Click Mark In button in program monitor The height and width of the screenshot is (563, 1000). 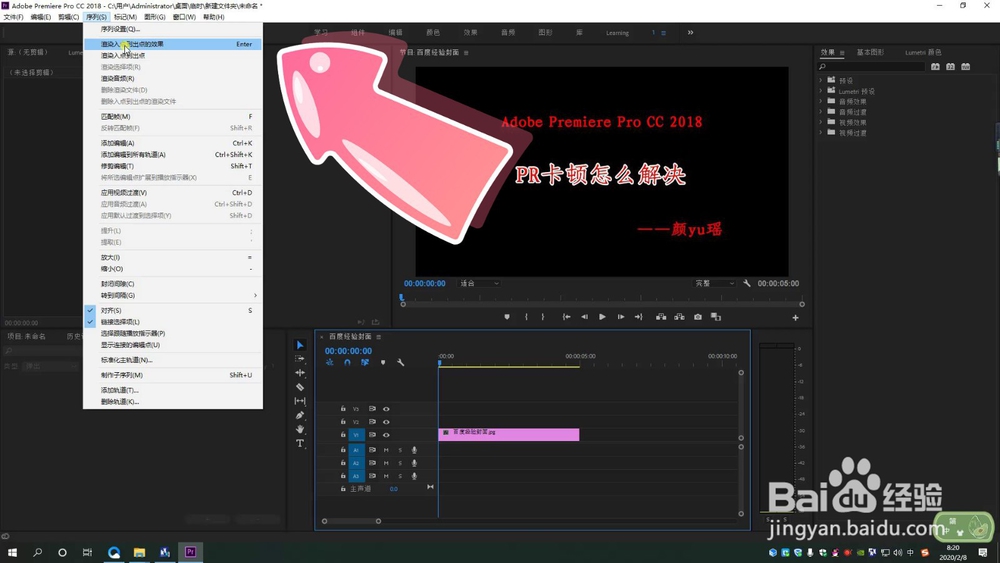(526, 317)
